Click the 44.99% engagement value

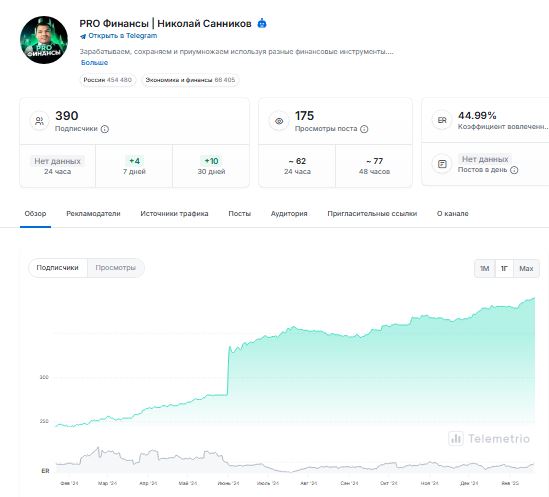click(477, 115)
